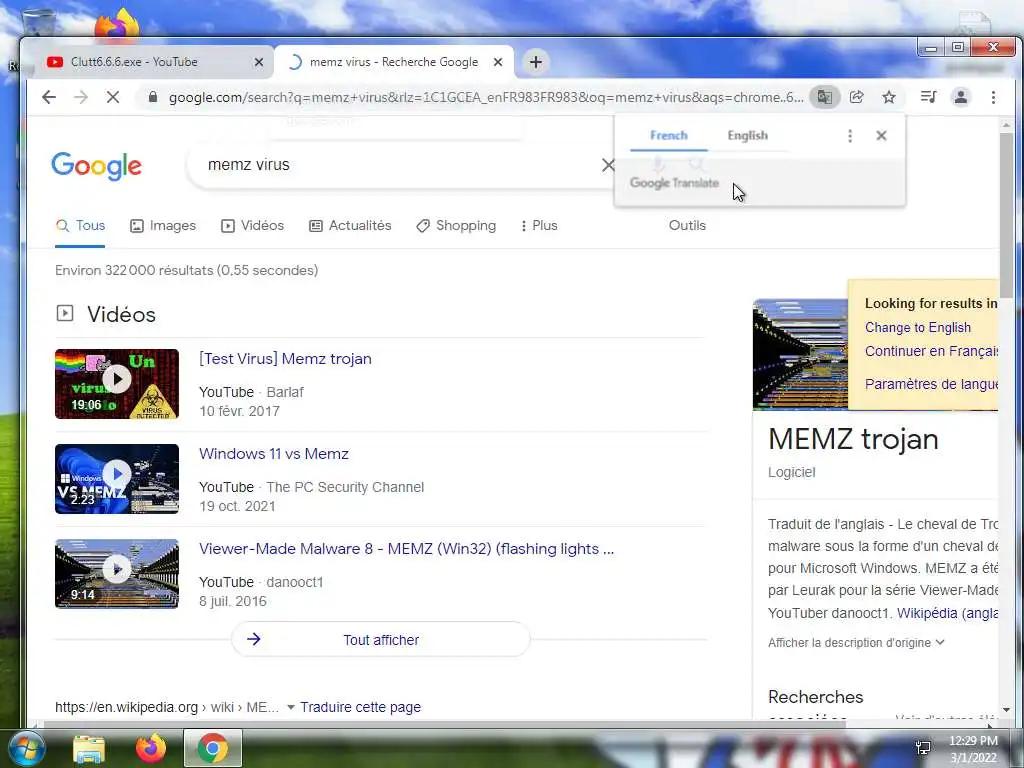Open the Shopping search tab
The image size is (1024, 768).
pos(456,225)
